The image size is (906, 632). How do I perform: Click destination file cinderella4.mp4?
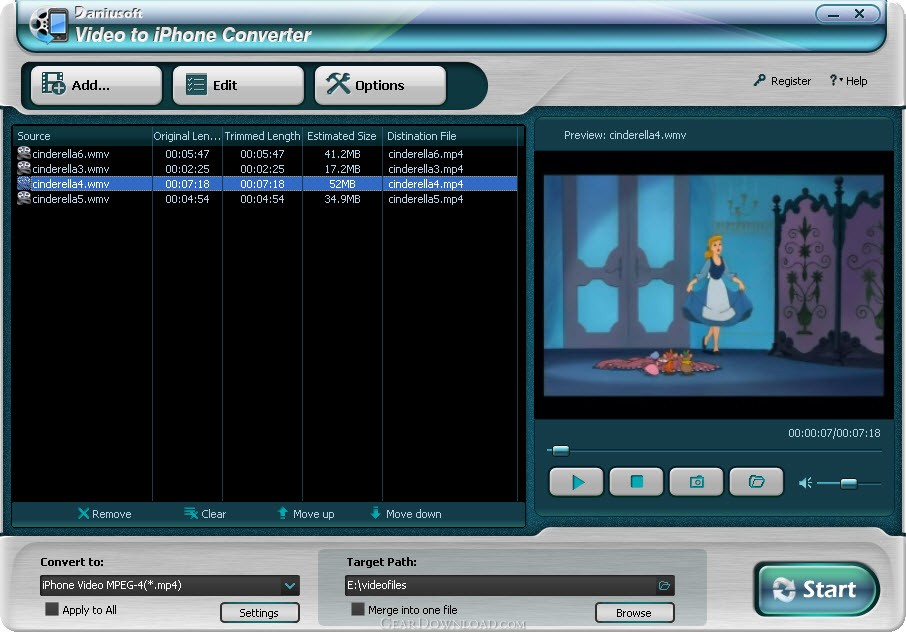pos(426,184)
